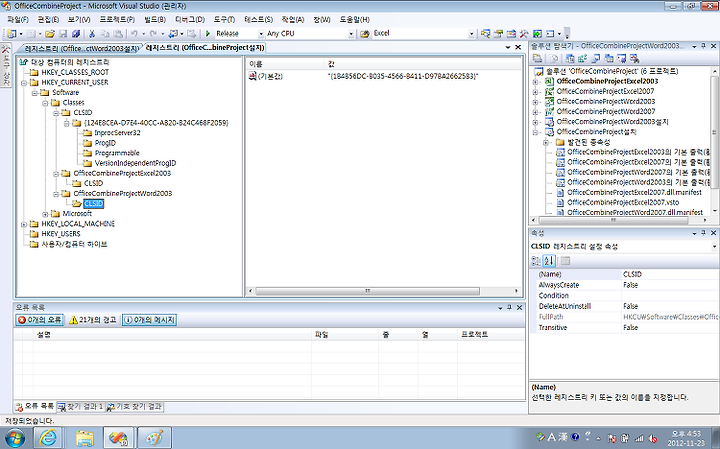Toggle the 21 warnings filter button
Image resolution: width=720 pixels, height=449 pixels.
92,320
